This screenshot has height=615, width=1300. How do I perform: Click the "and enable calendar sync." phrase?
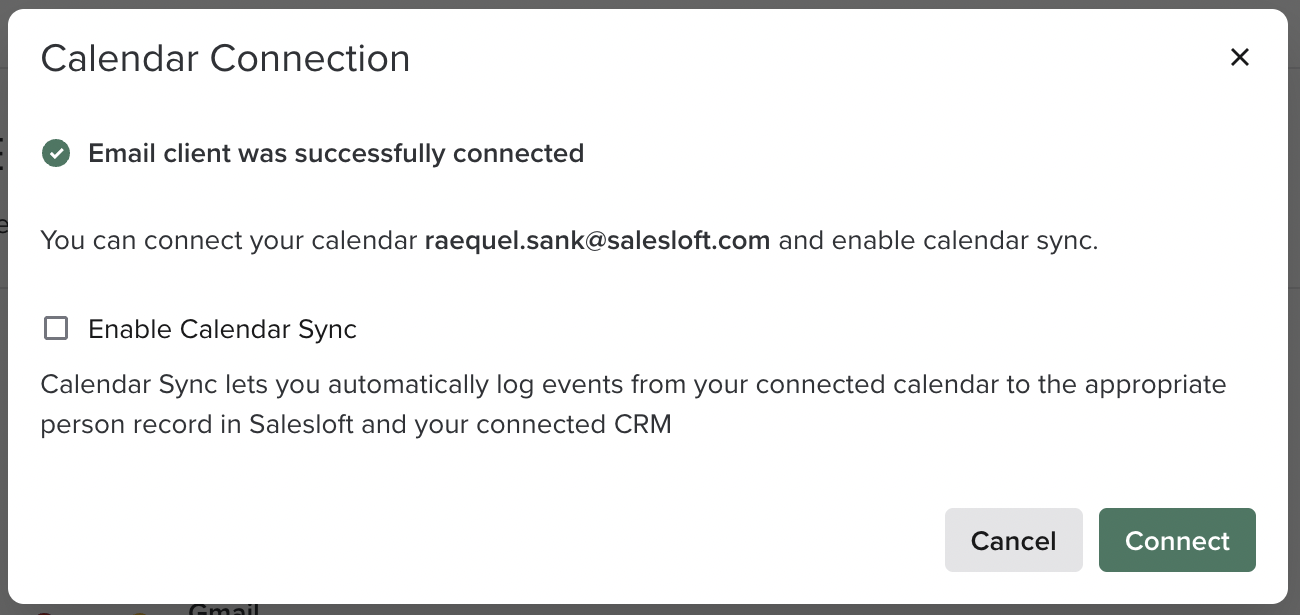point(937,241)
